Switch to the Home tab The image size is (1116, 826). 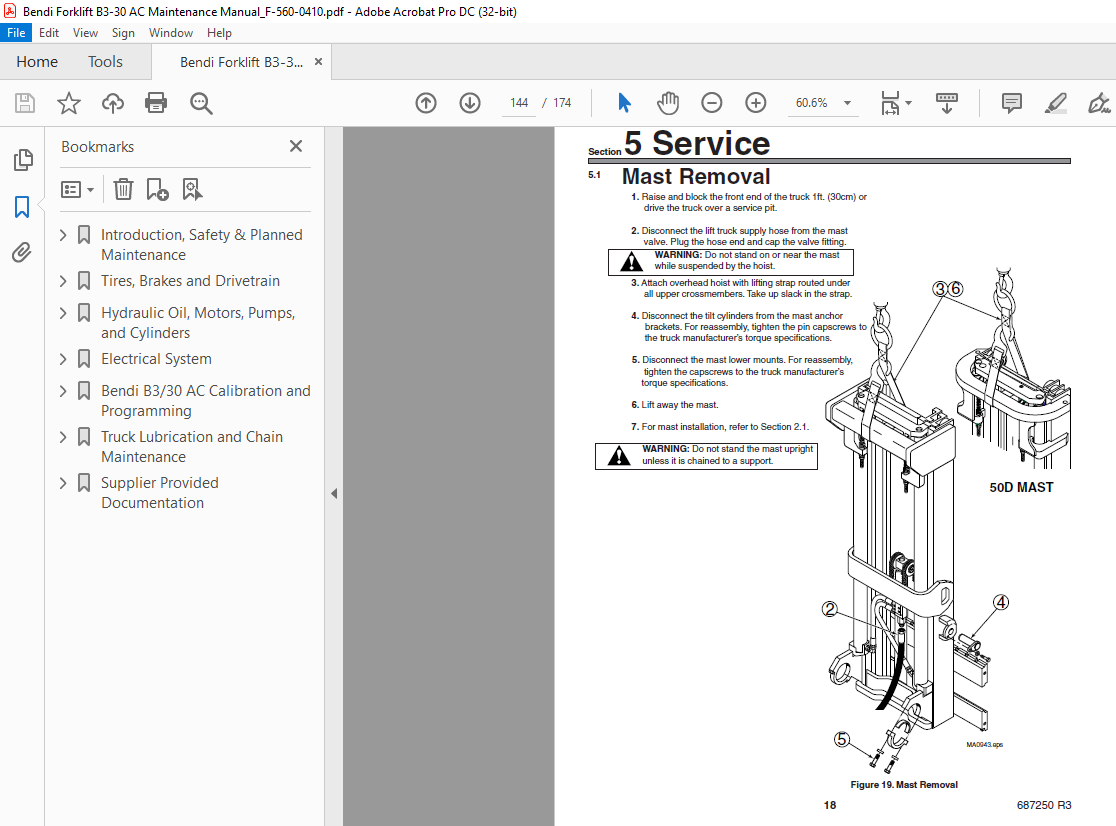tap(37, 62)
